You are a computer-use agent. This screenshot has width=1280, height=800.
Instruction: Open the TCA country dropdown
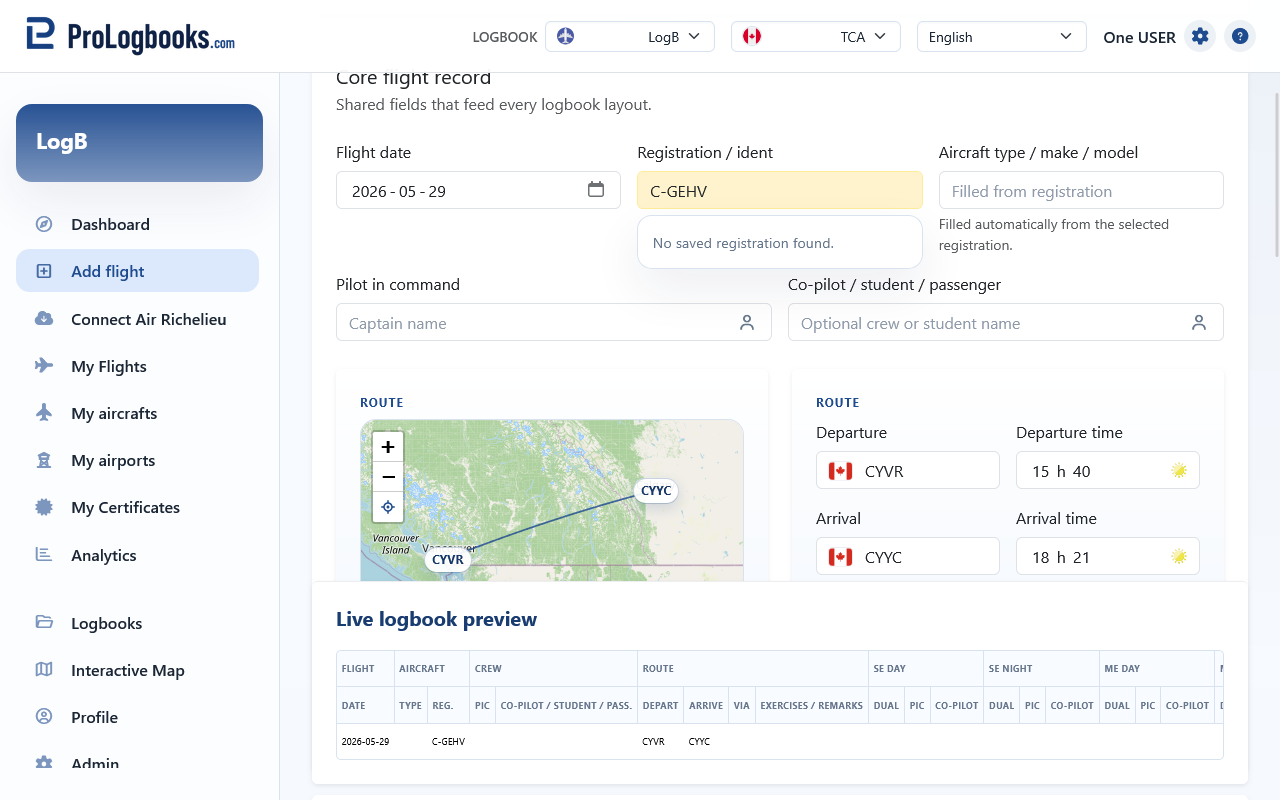pos(816,37)
